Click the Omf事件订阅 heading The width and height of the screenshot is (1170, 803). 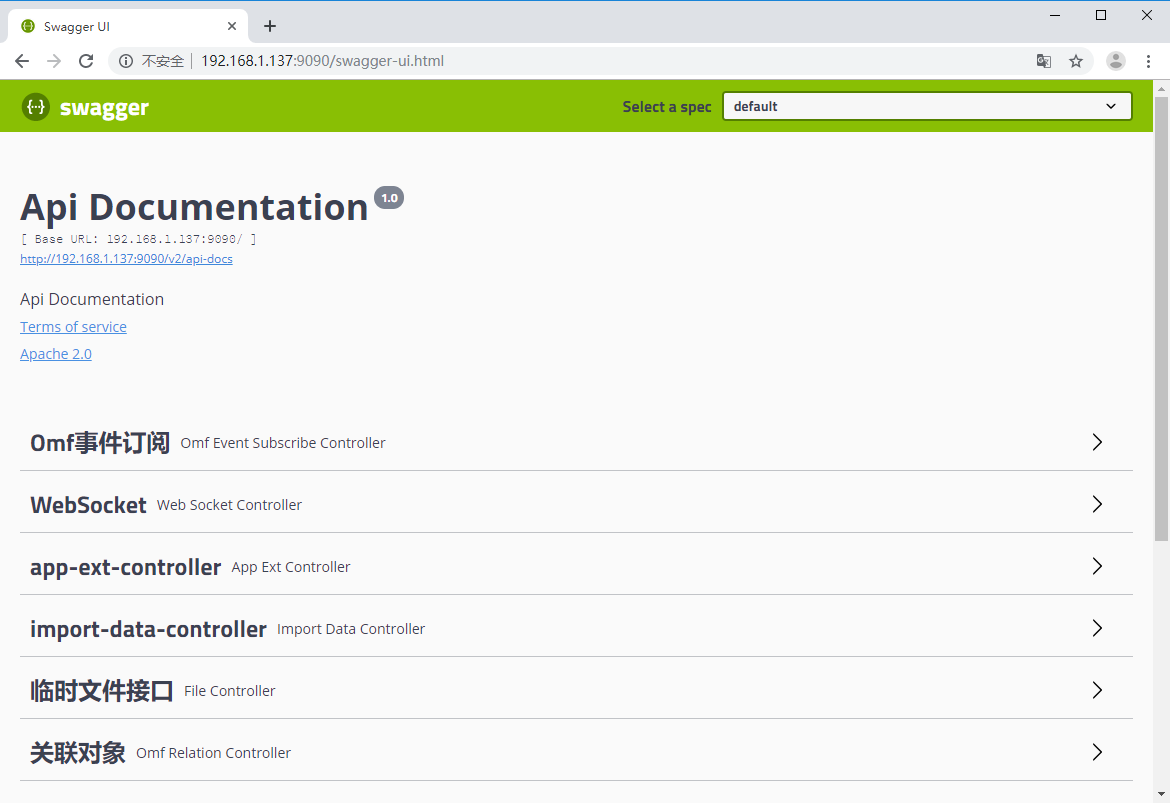pos(100,443)
